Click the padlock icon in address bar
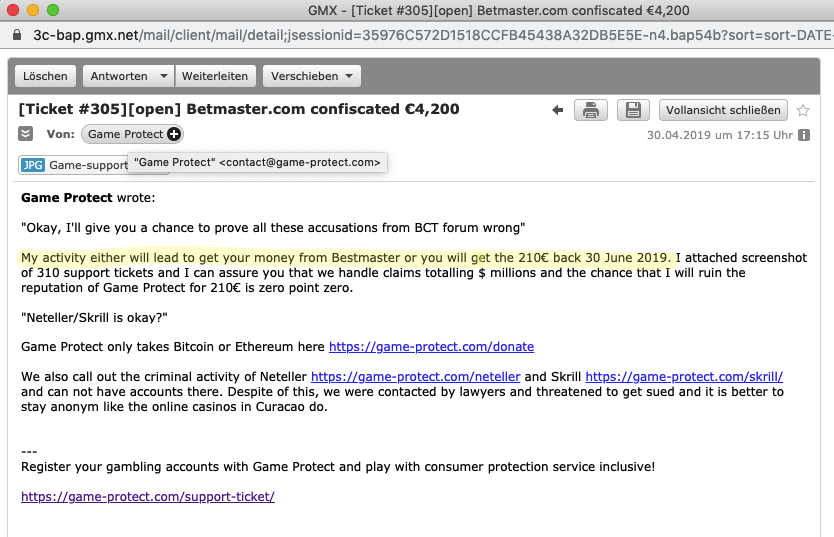Screen dimensions: 834x537 pyautogui.click(x=17, y=35)
